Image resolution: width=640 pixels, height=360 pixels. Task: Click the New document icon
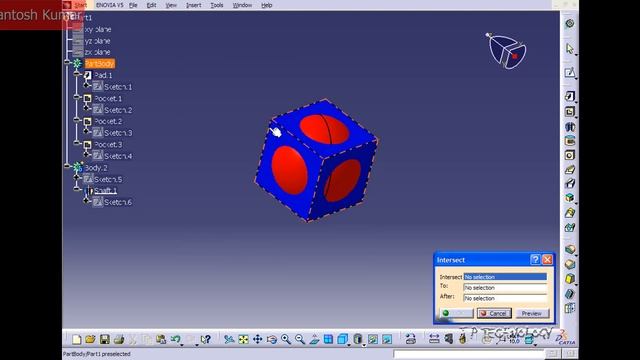click(x=76, y=339)
